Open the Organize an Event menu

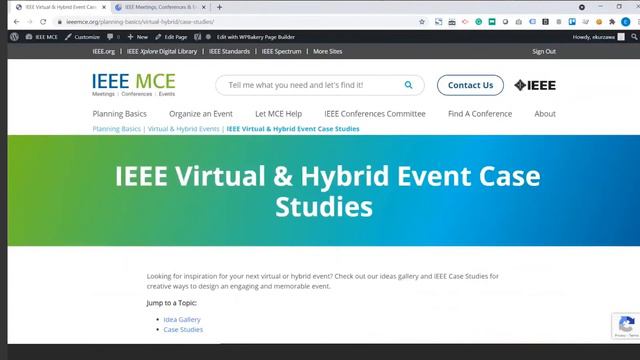tap(201, 114)
